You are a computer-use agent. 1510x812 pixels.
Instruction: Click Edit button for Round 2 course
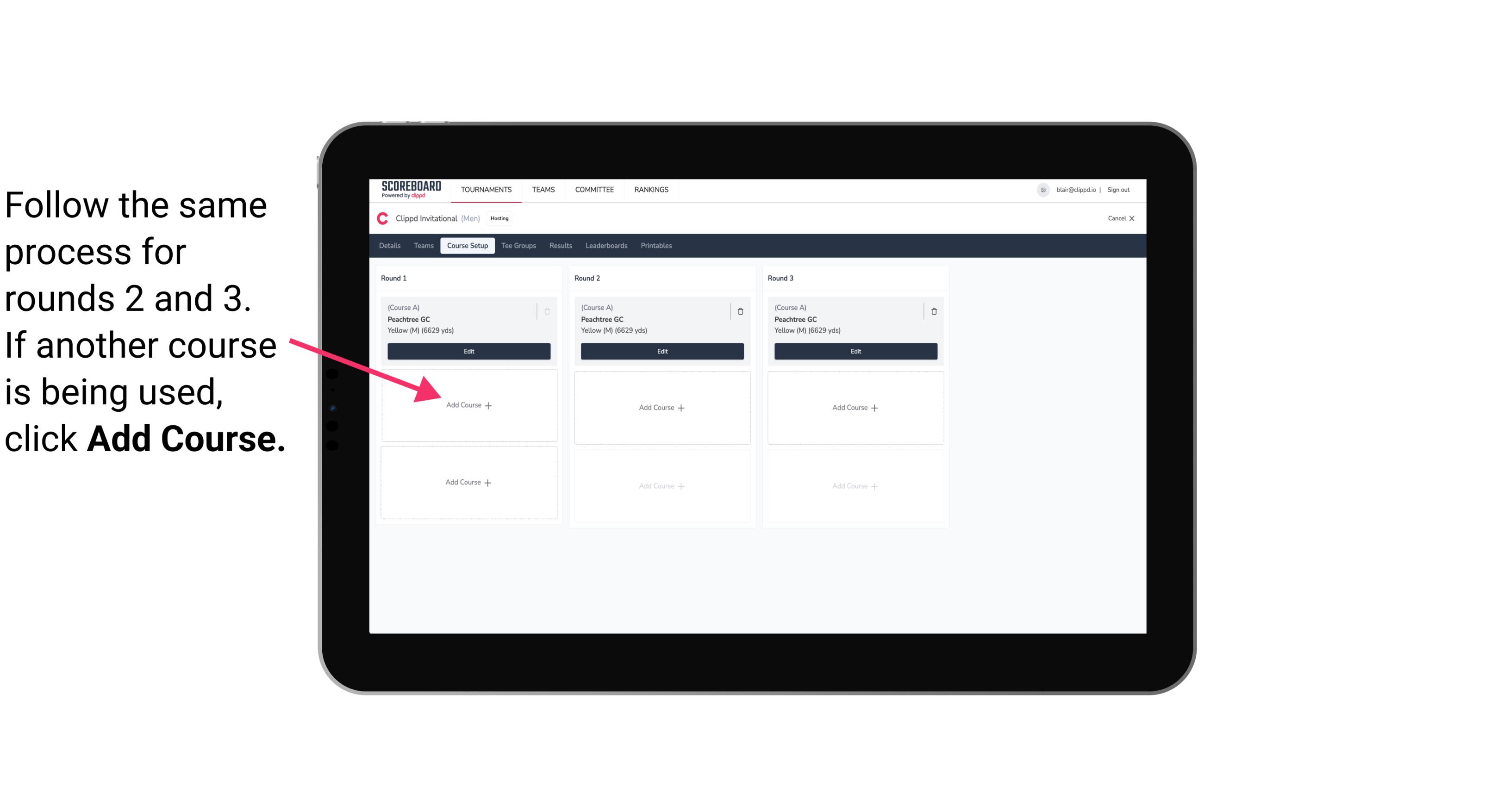[x=660, y=351]
